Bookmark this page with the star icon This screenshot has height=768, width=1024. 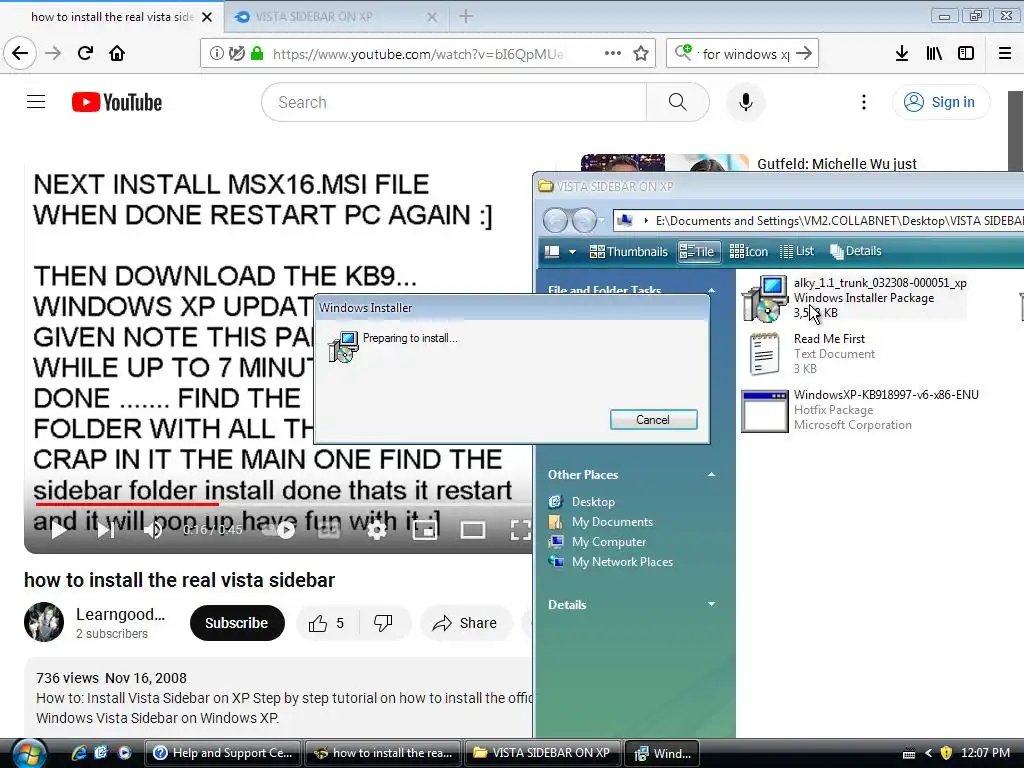click(641, 53)
